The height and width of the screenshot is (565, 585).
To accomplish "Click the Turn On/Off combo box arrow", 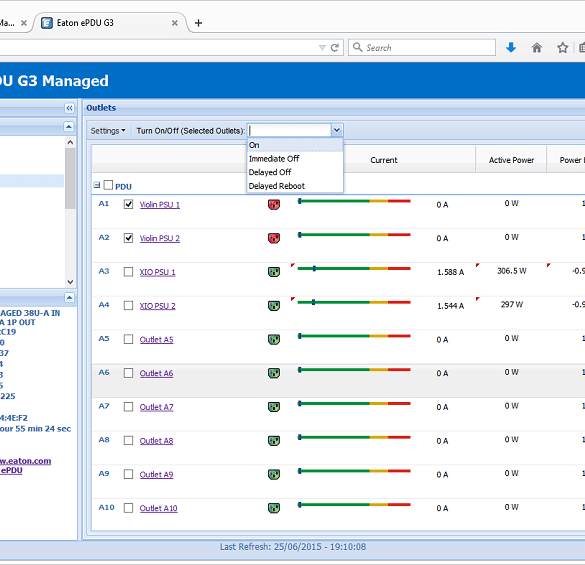I will pos(337,130).
